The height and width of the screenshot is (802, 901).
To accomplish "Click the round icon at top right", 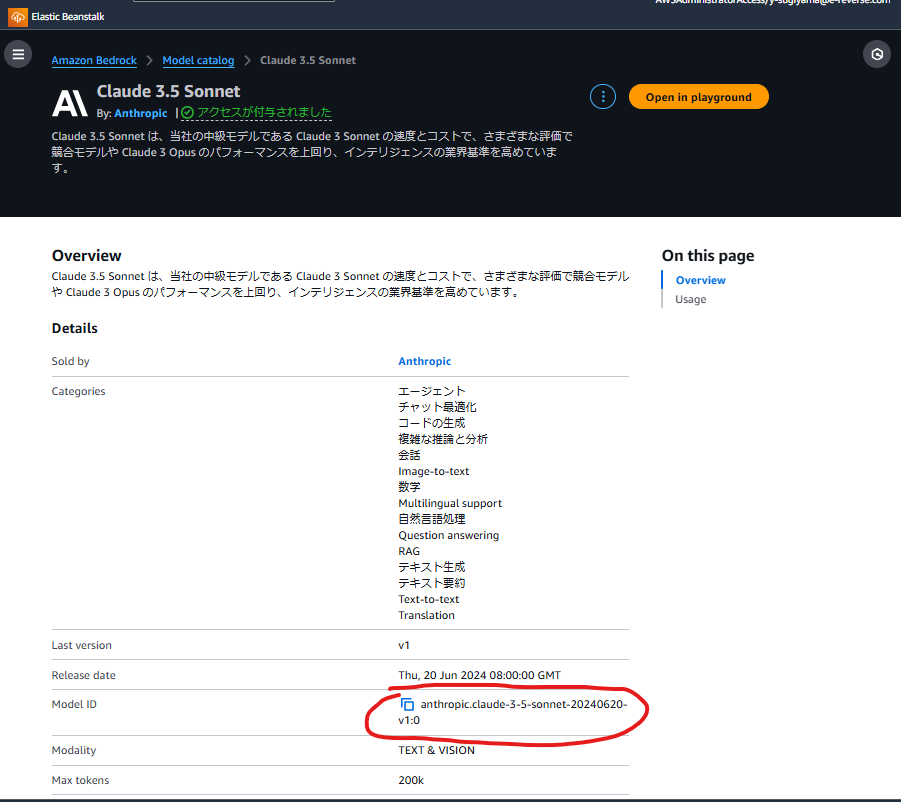I will point(877,55).
